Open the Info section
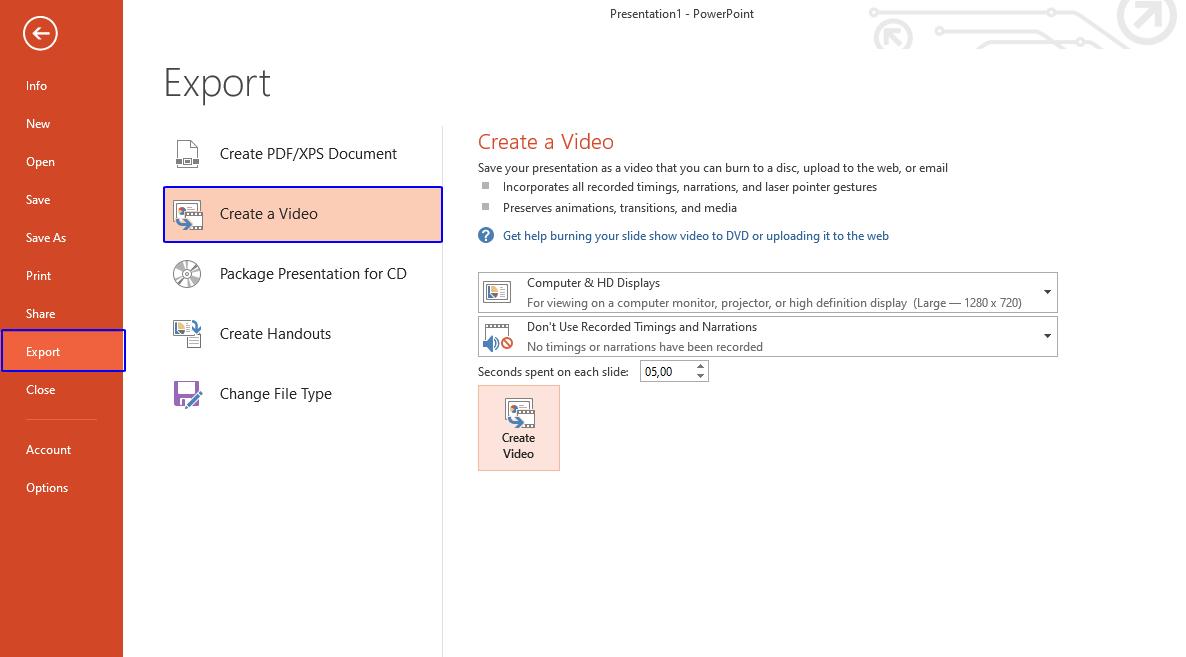 (36, 86)
